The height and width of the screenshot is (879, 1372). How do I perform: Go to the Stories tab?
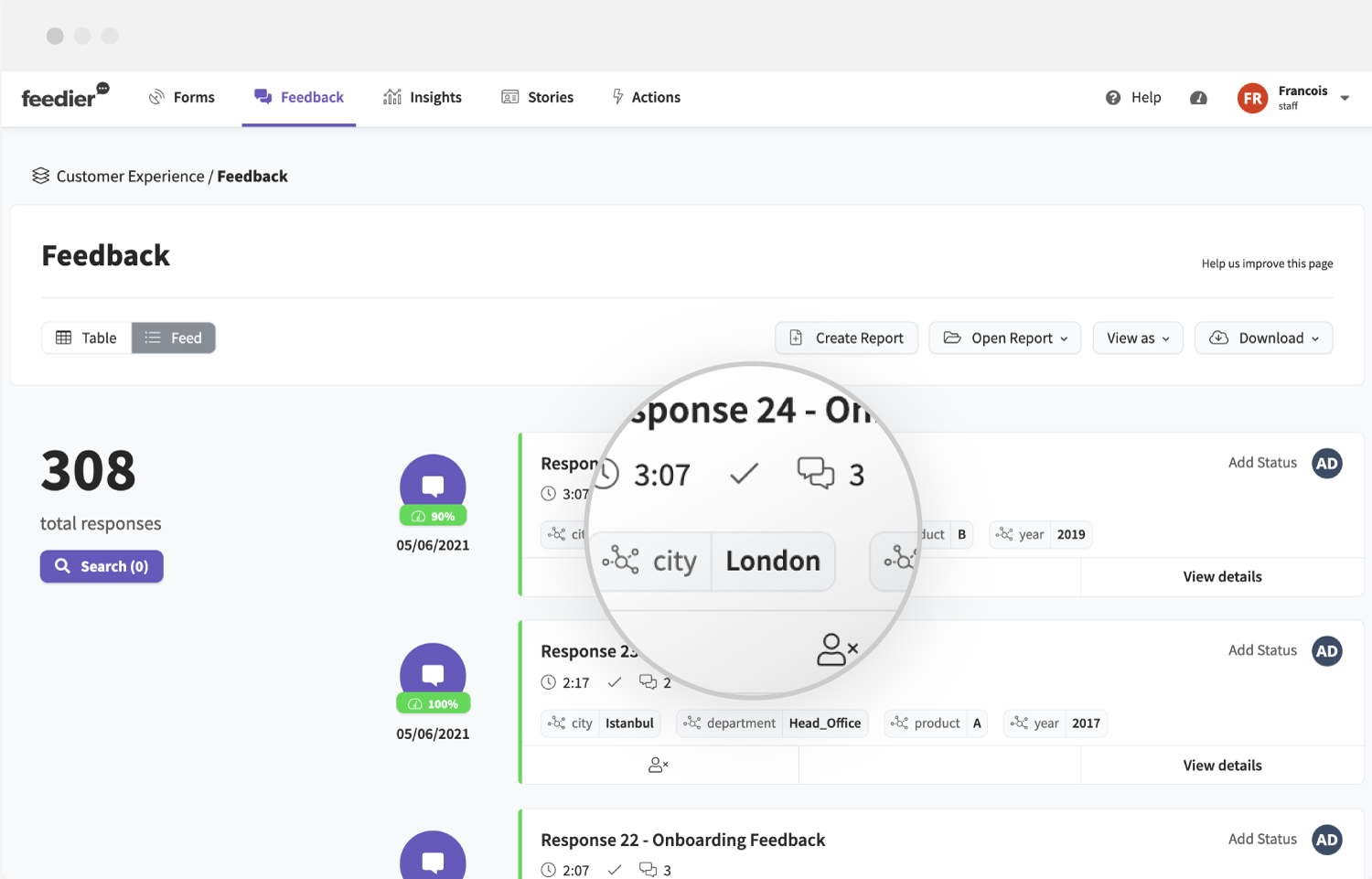[x=538, y=98]
